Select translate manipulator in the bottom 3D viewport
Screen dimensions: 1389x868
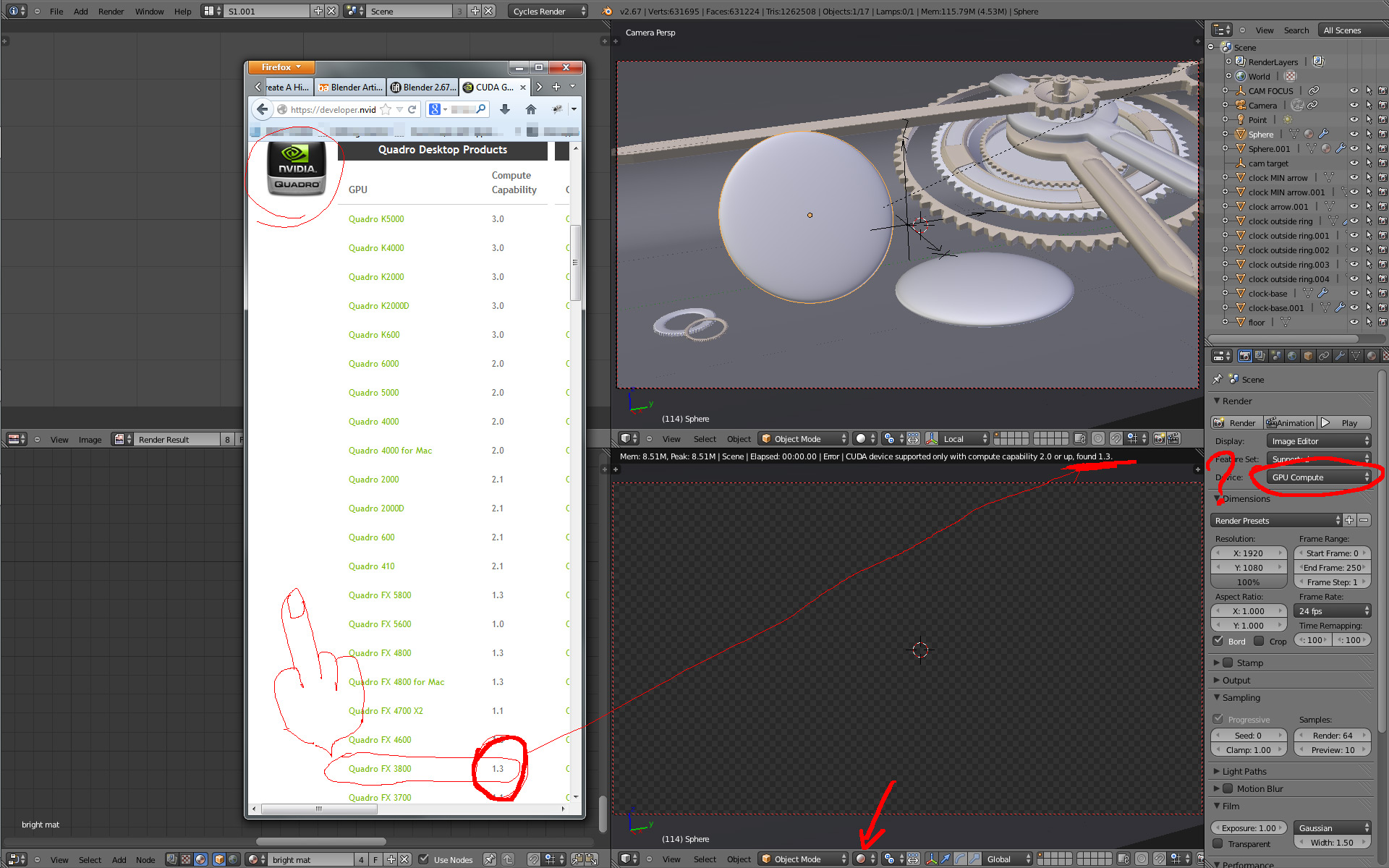[x=946, y=859]
